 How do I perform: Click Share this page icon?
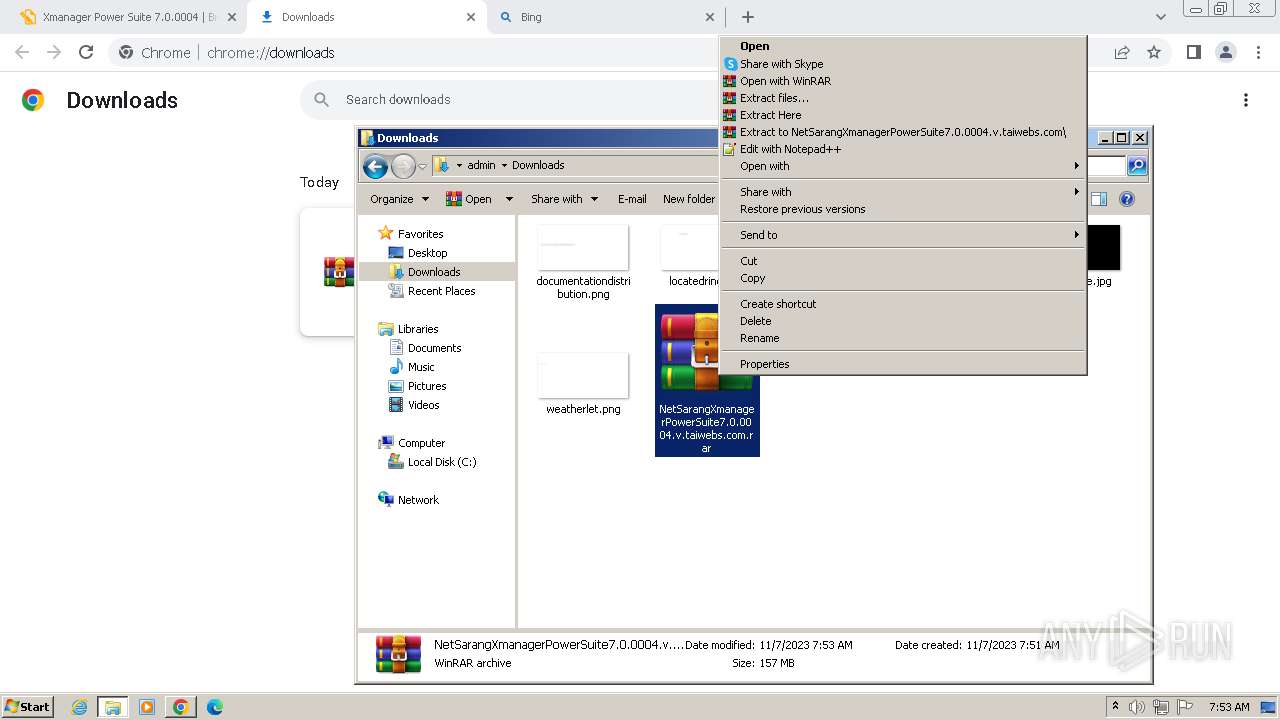pos(1122,52)
